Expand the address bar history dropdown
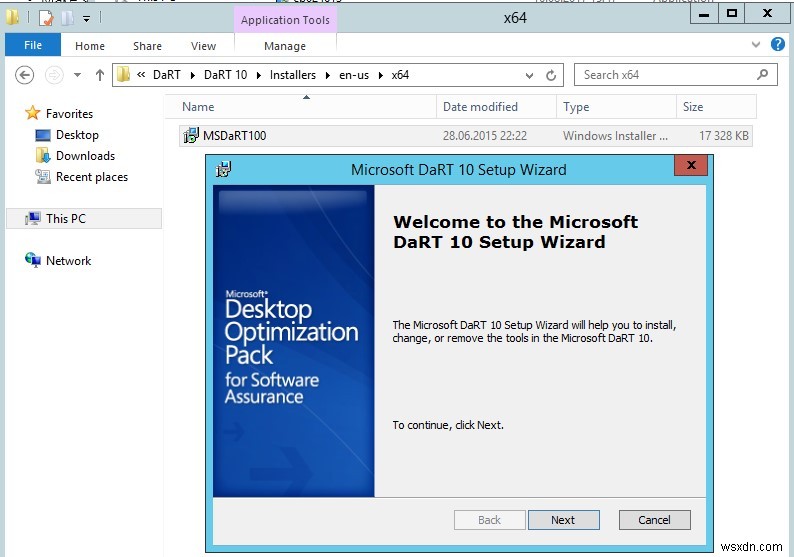The height and width of the screenshot is (557, 794). (x=529, y=75)
